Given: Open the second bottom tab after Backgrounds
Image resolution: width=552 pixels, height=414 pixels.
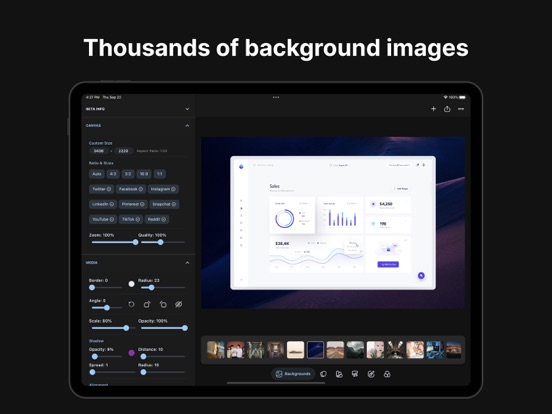Looking at the screenshot, I should [x=323, y=374].
